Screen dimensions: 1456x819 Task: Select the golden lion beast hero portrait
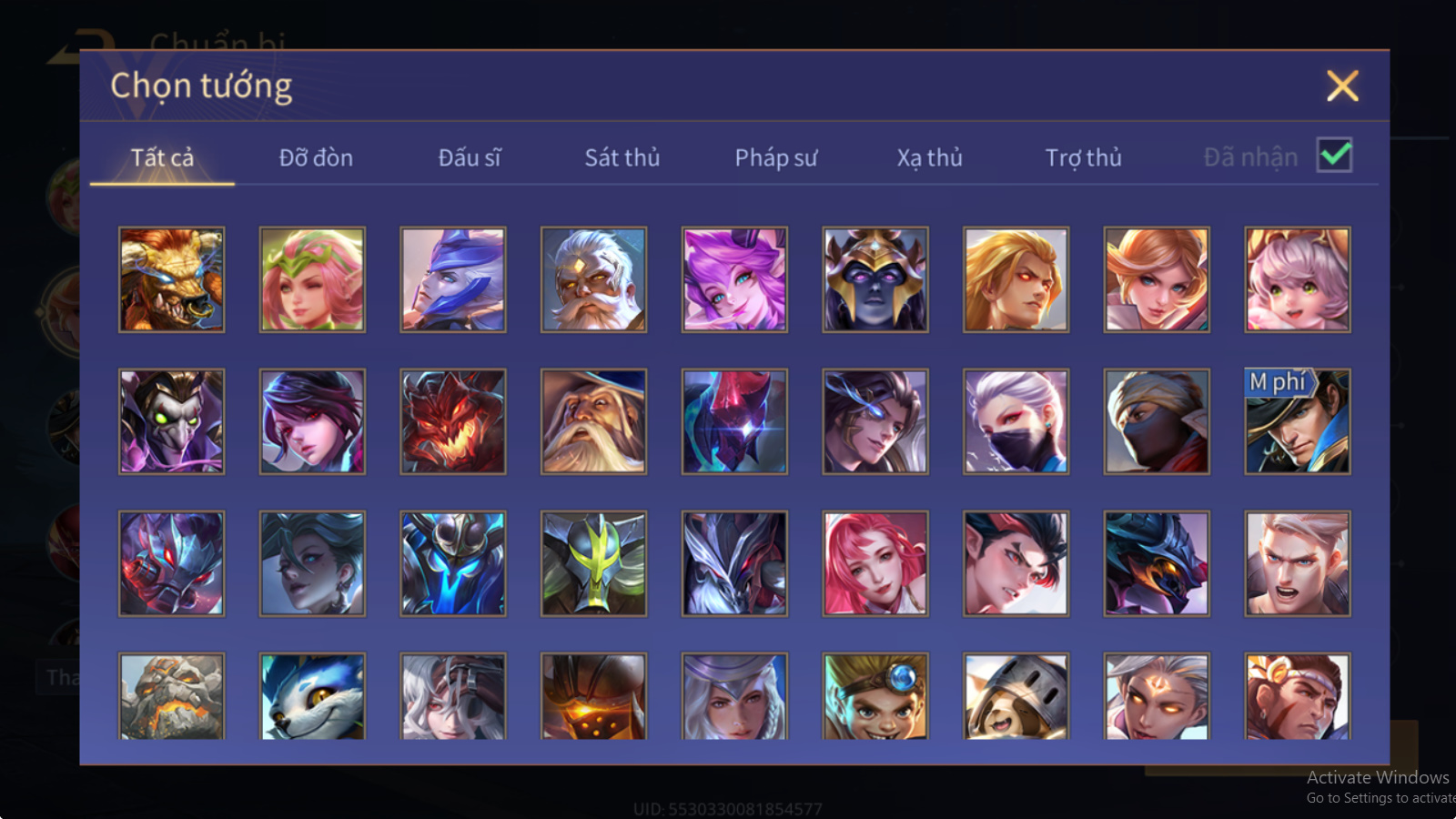[171, 279]
